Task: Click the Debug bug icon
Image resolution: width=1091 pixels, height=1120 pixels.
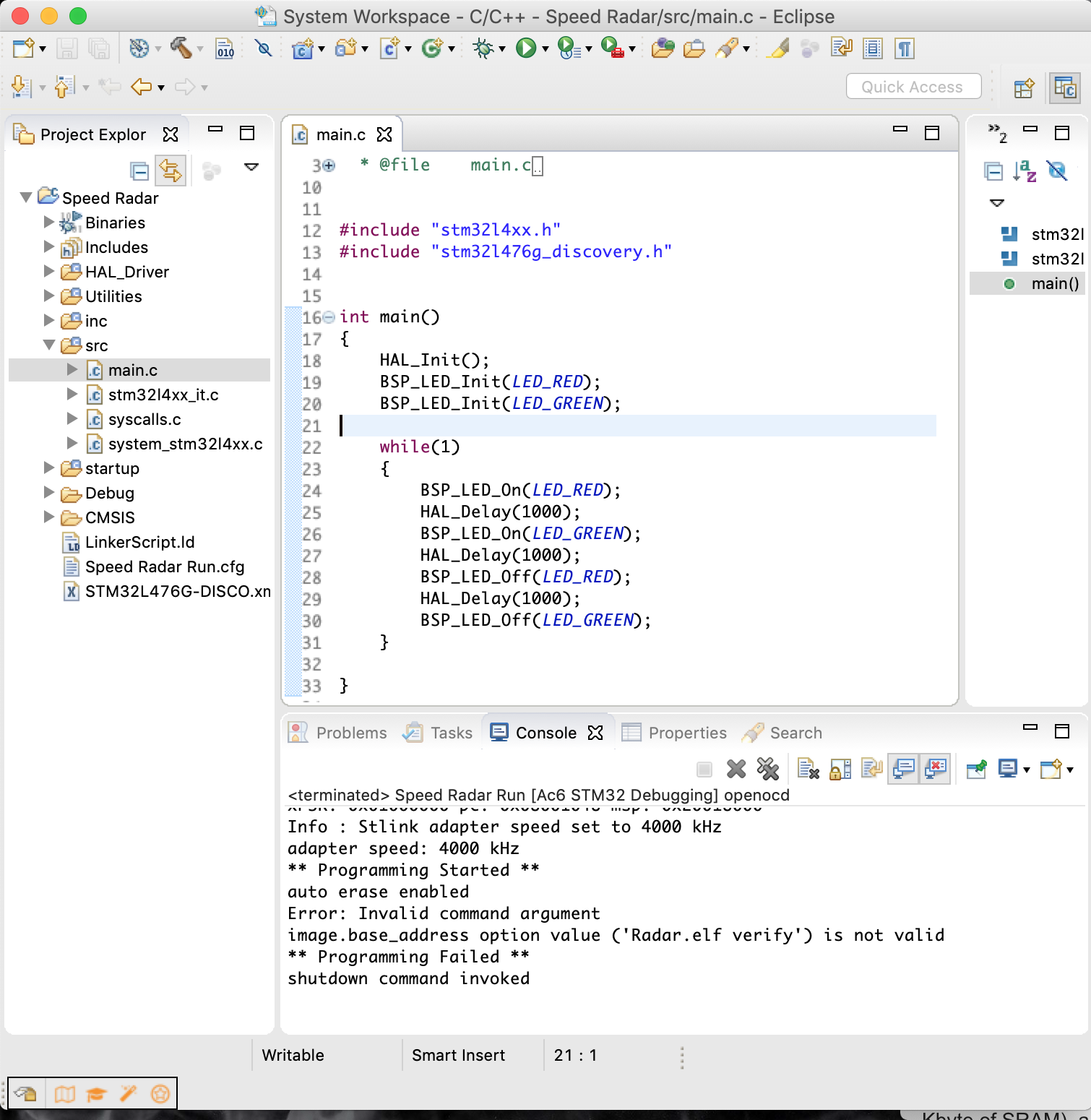Action: (483, 48)
